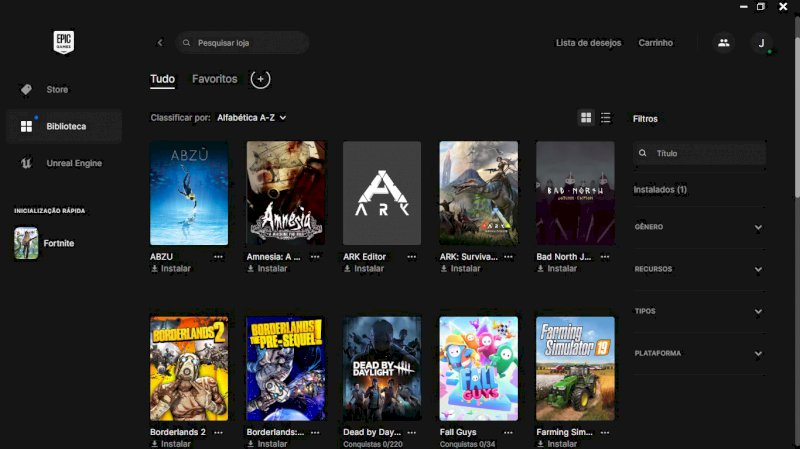Install Borderlands 2
This screenshot has height=449, width=800.
pos(171,444)
